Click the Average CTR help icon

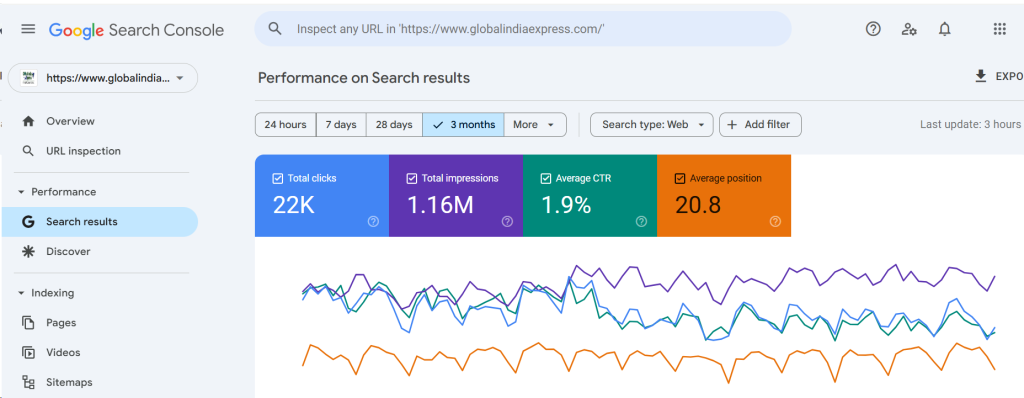coord(641,222)
